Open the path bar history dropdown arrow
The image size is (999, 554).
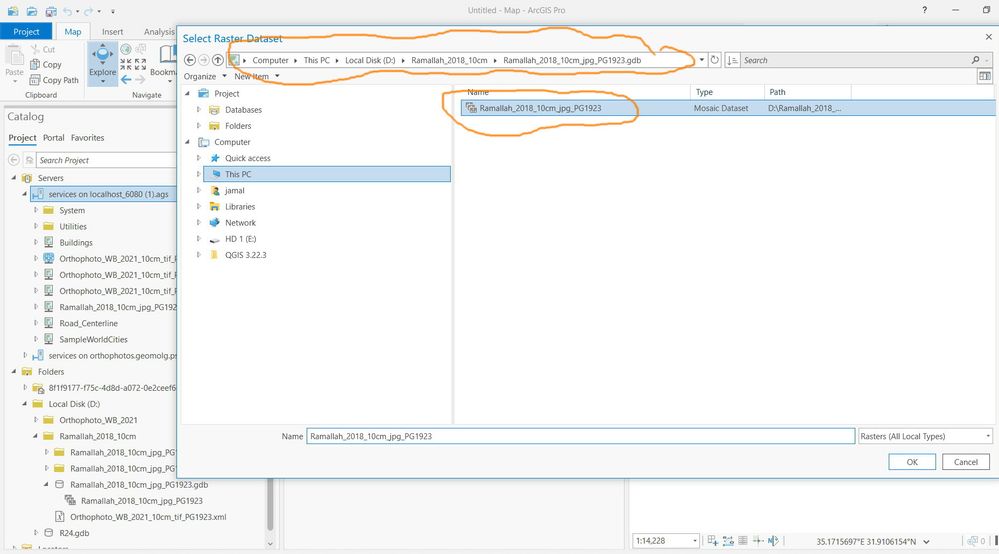tap(701, 60)
